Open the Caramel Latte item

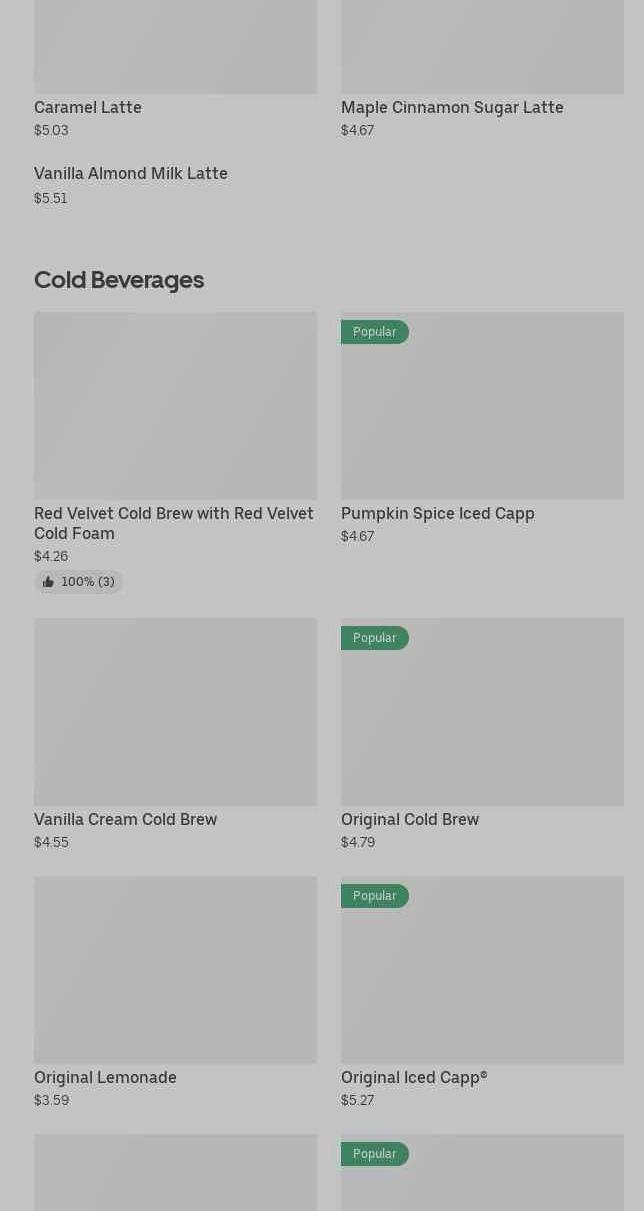click(88, 107)
